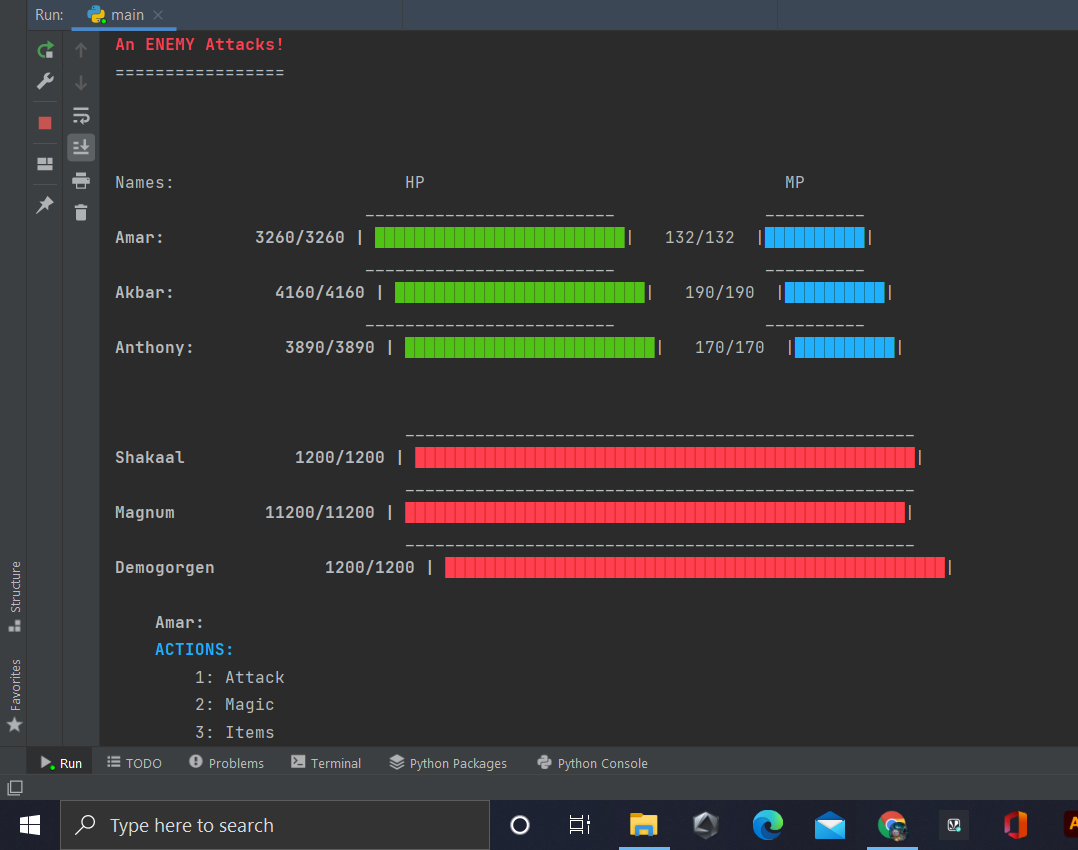Launch Microsoft Edge from taskbar
1078x850 pixels.
pyautogui.click(x=767, y=825)
